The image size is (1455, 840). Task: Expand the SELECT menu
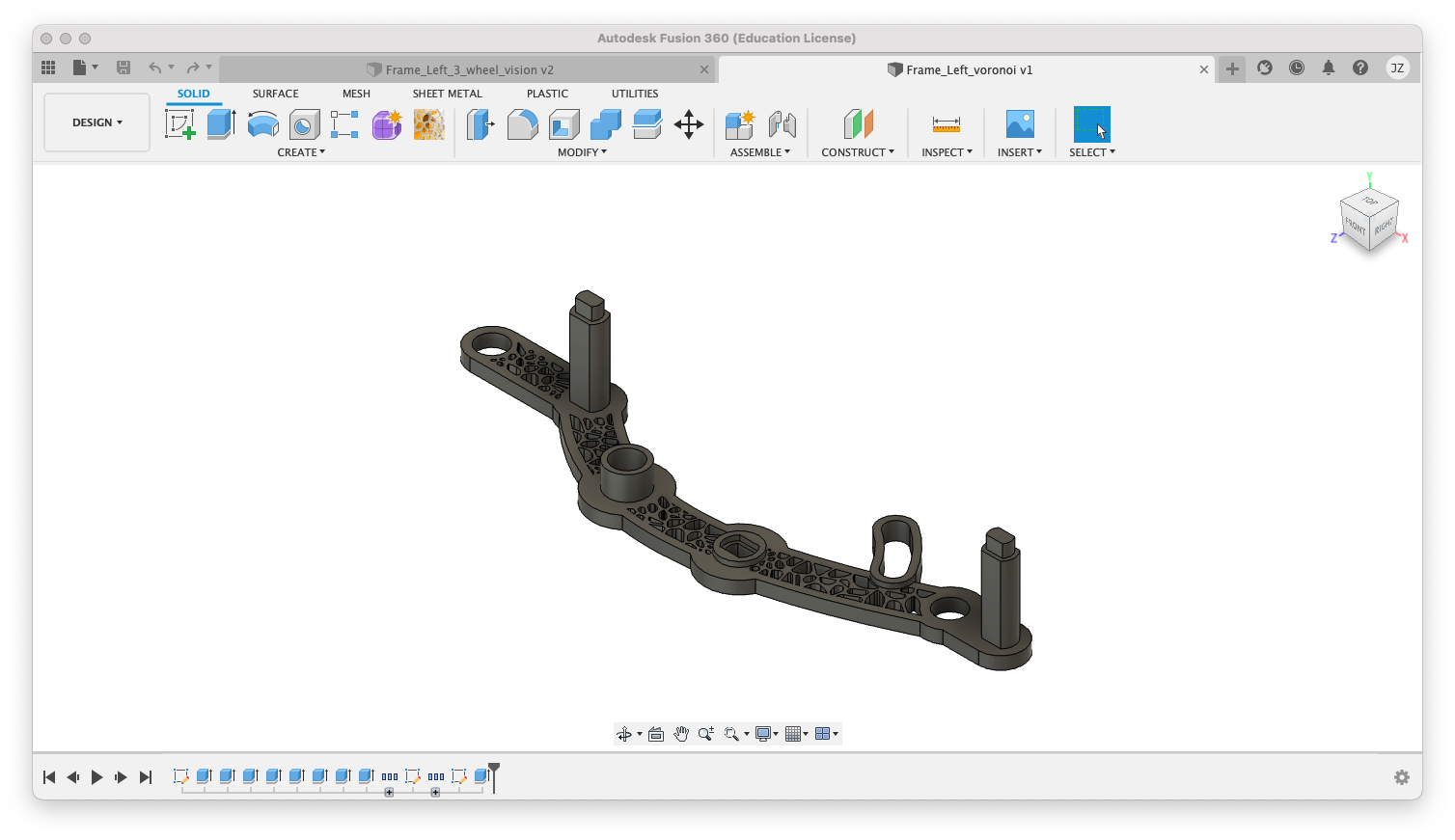tap(1092, 152)
